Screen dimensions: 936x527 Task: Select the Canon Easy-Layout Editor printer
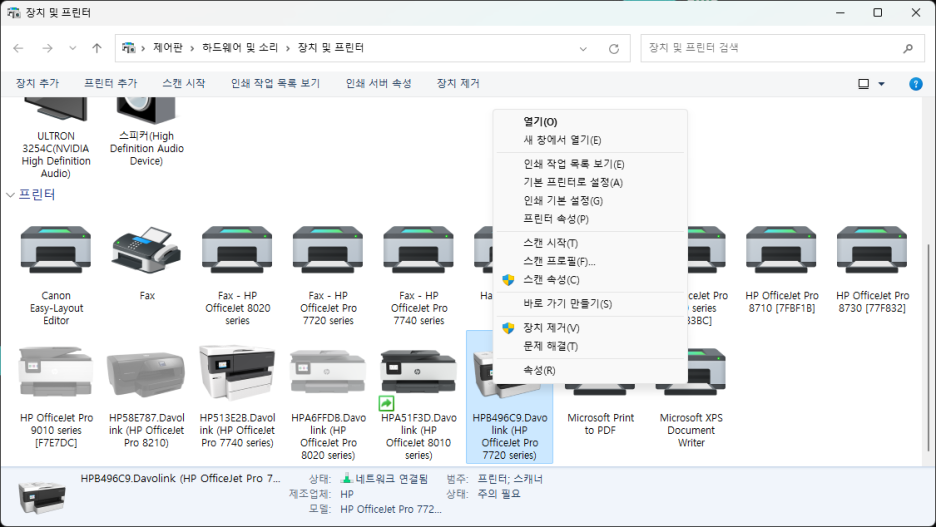tap(56, 275)
